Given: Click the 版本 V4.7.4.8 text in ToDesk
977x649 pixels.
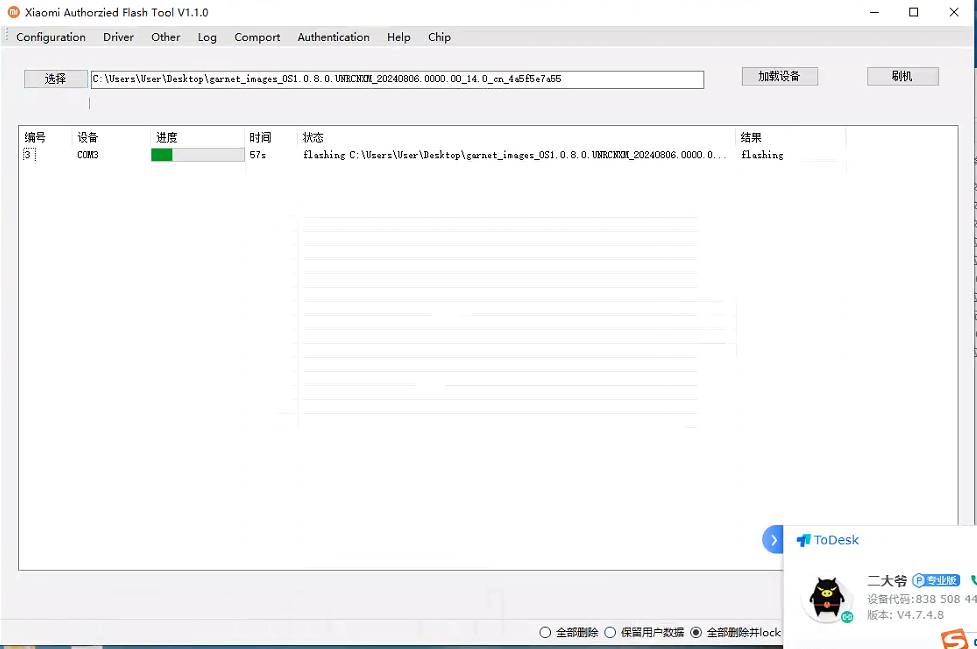Looking at the screenshot, I should coord(905,615).
